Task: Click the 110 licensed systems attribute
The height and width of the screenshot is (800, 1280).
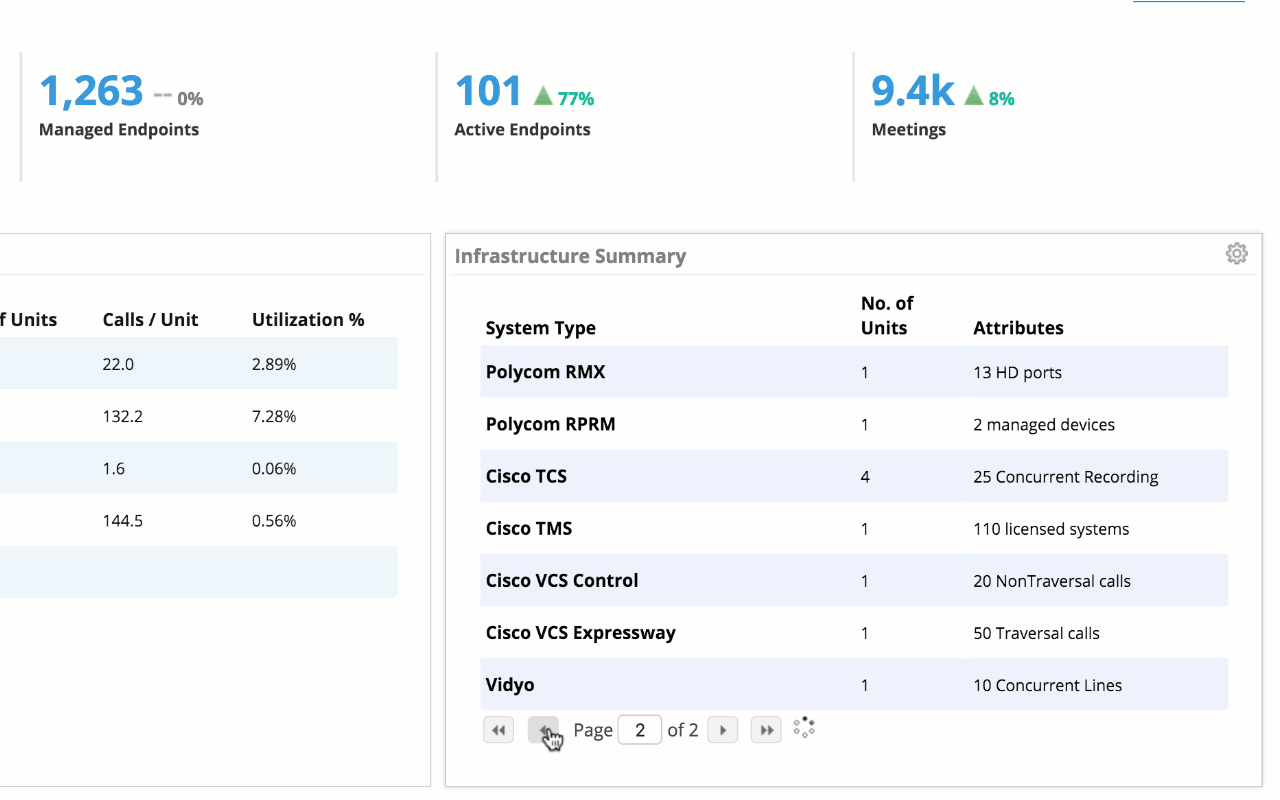Action: tap(1051, 528)
